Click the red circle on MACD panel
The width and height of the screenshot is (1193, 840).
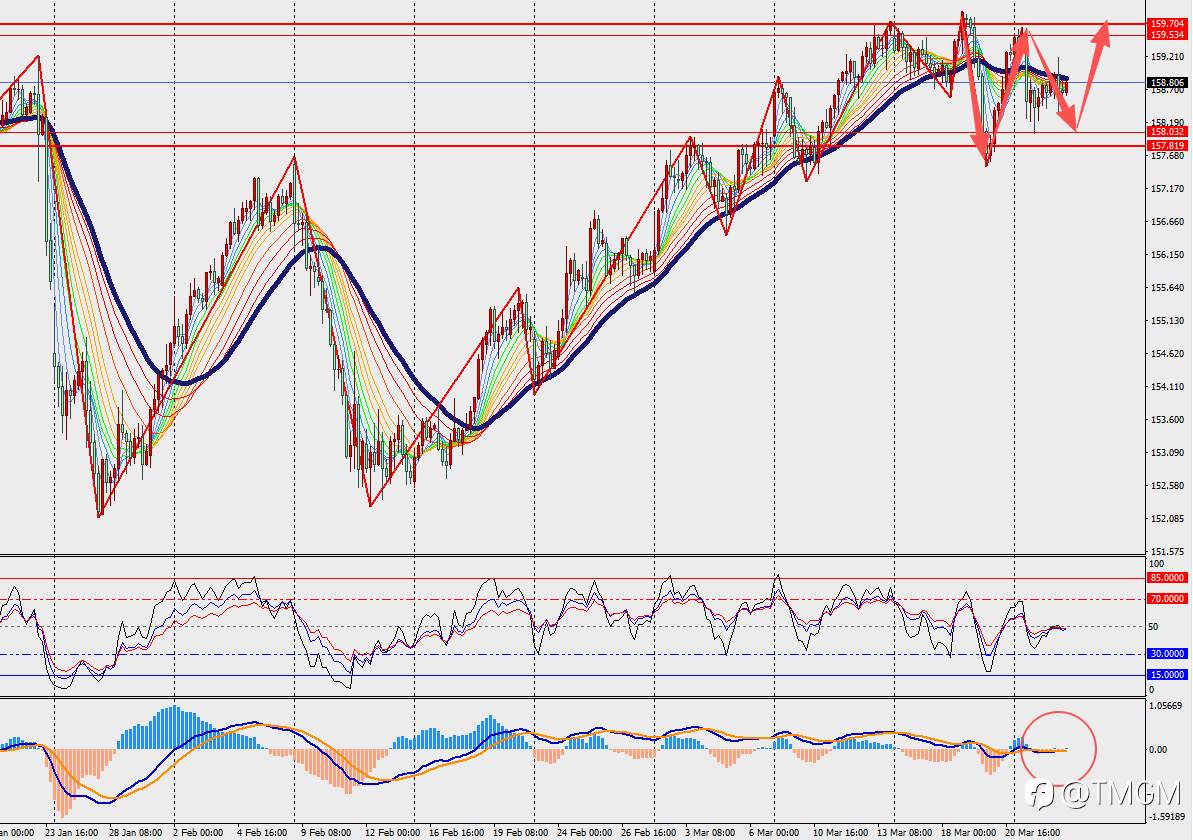pyautogui.click(x=1058, y=749)
